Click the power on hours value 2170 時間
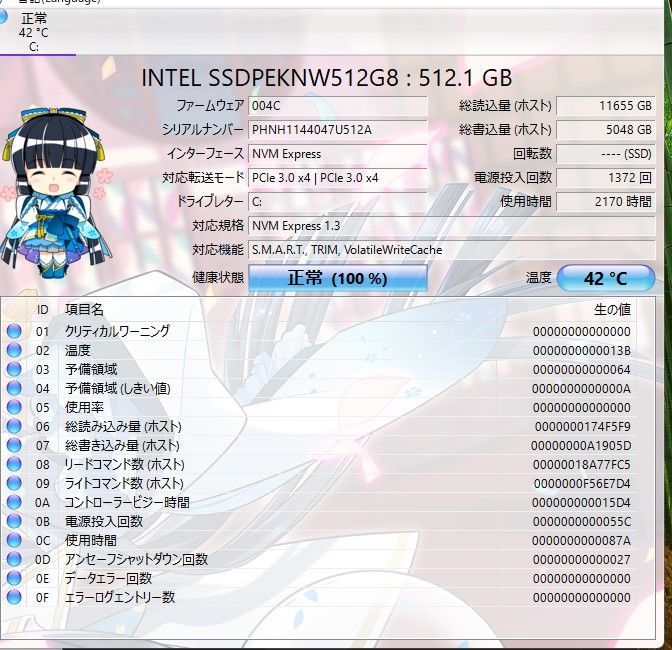Image resolution: width=672 pixels, height=650 pixels. click(x=606, y=202)
